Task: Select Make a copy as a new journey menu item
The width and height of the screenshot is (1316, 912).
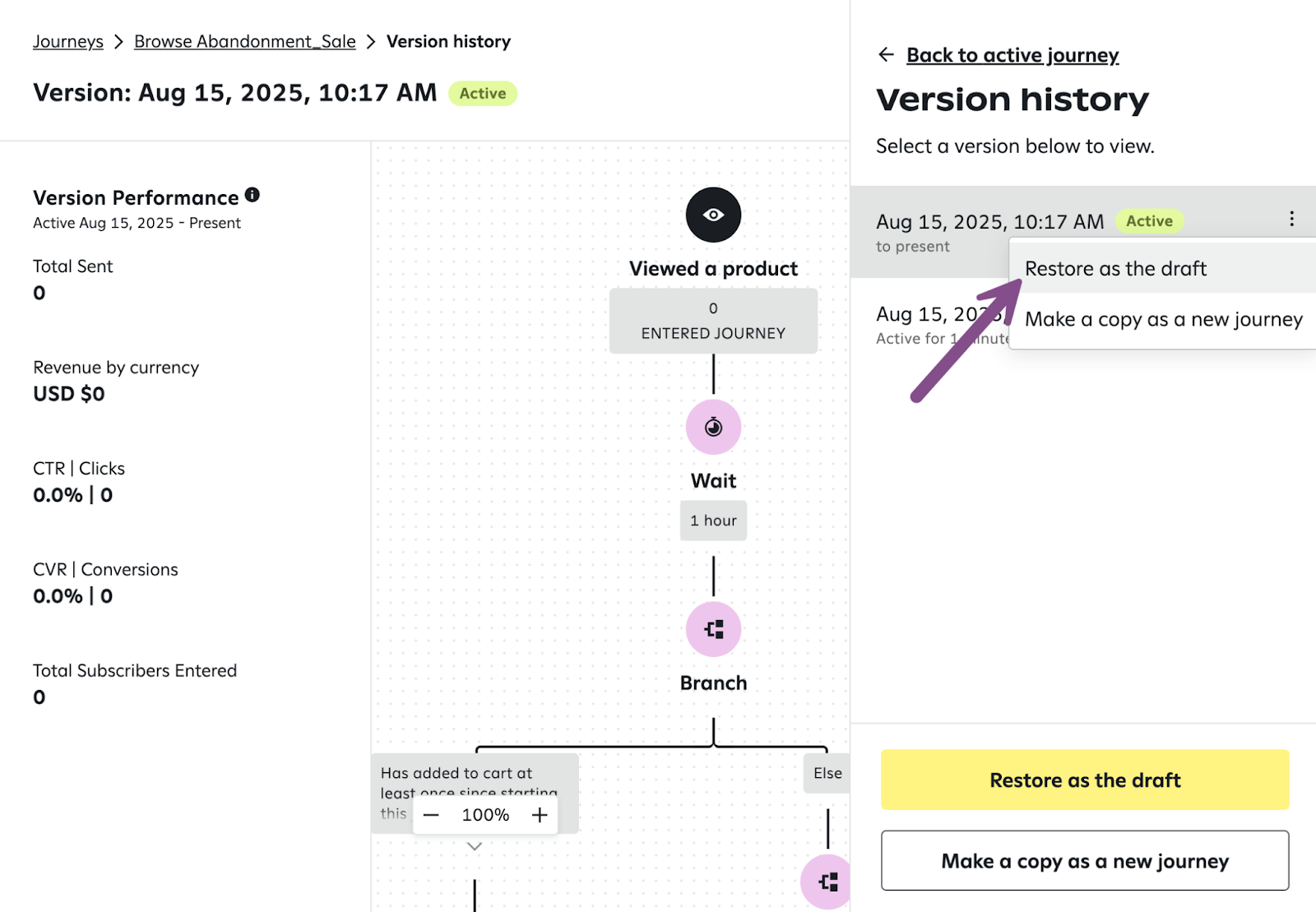Action: click(1163, 319)
